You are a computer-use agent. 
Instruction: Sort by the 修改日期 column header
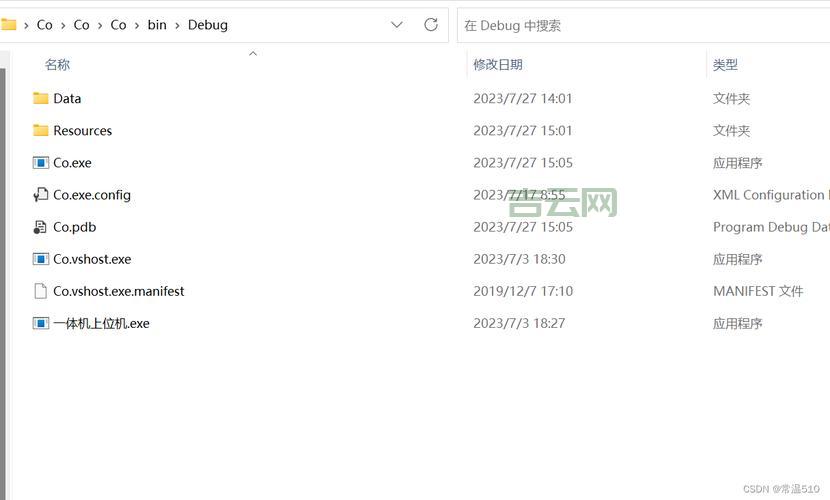(x=498, y=65)
